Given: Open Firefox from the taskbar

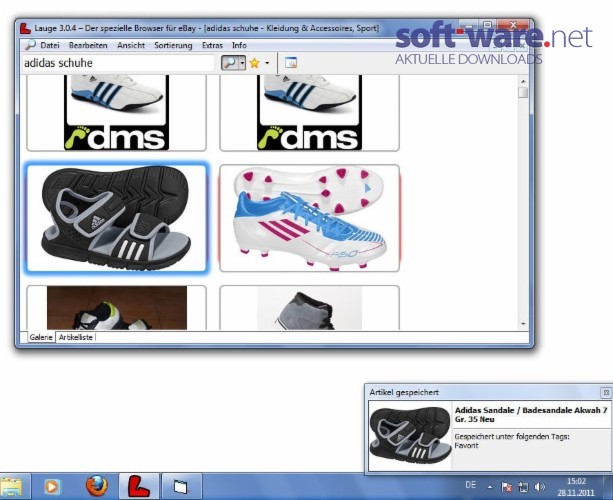Looking at the screenshot, I should point(97,486).
